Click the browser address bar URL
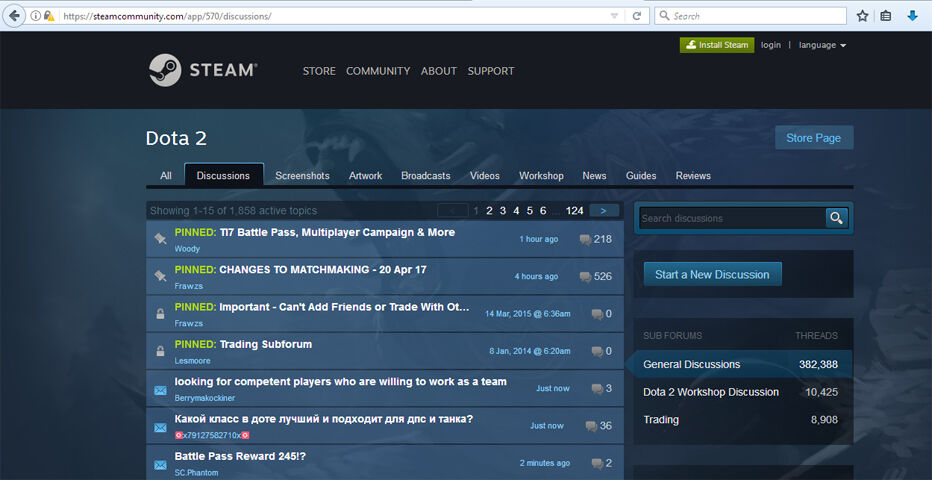 tap(167, 16)
